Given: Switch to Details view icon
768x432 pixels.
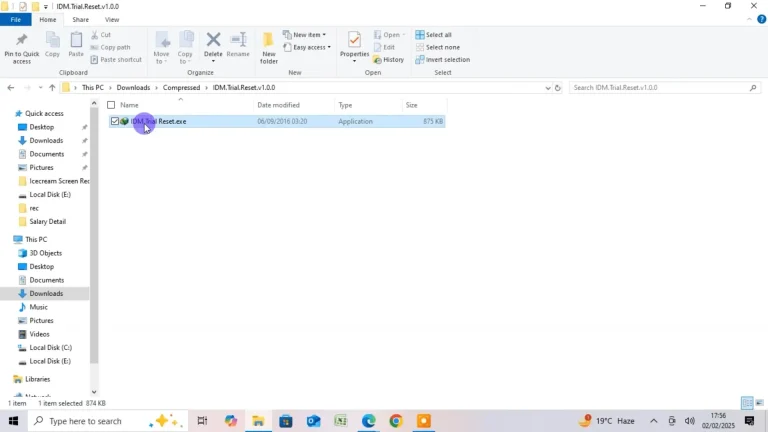Looking at the screenshot, I should coord(747,403).
